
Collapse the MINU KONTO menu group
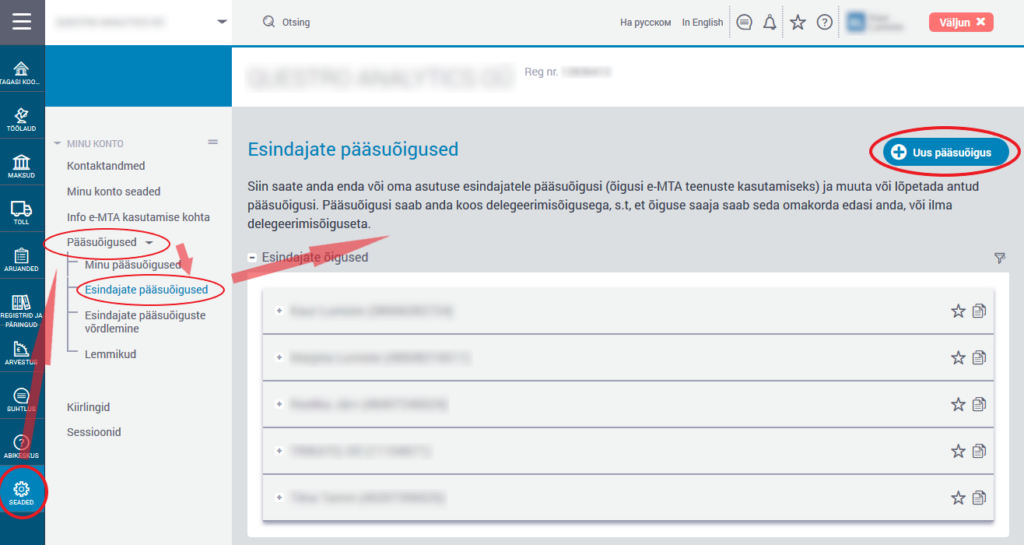point(57,144)
